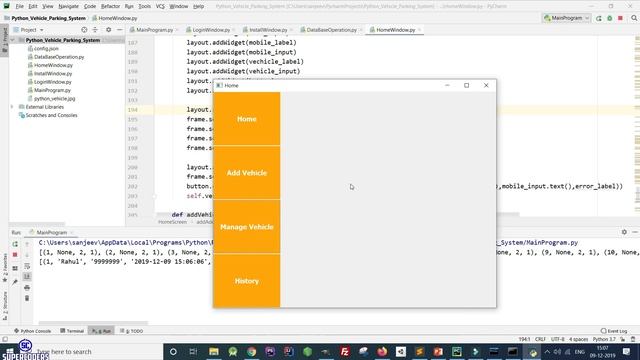Click History button in Home window
The height and width of the screenshot is (360, 640).
coord(247,281)
